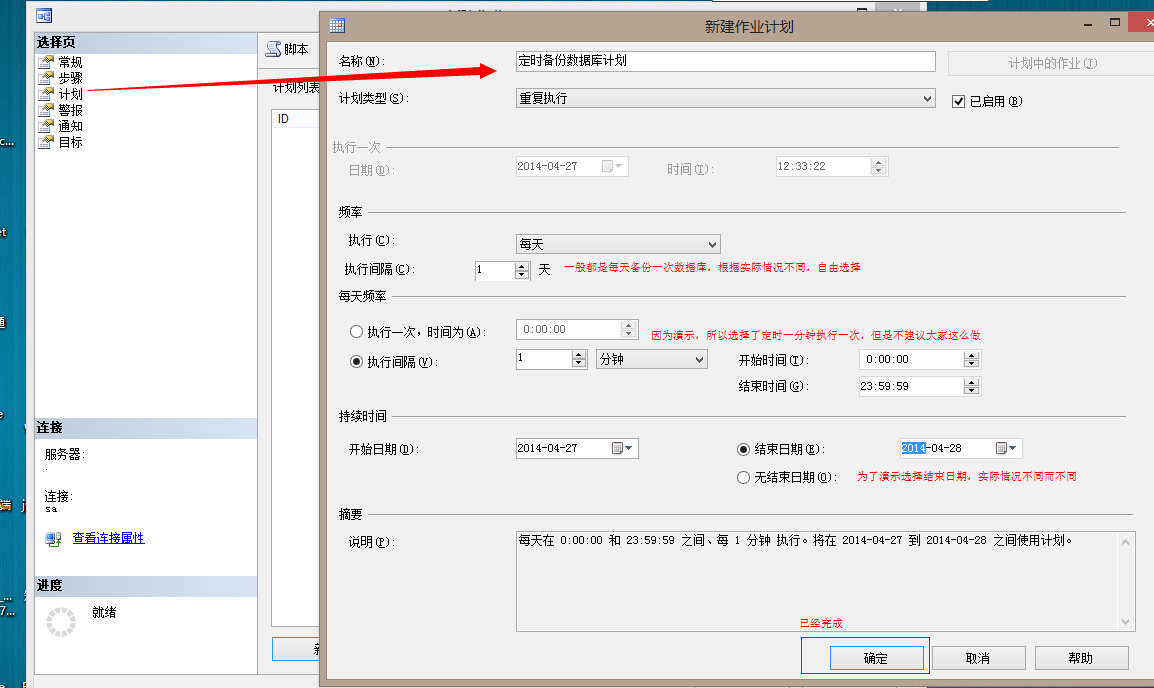This screenshot has height=688, width=1154.
Task: Open the 执行 frequency dropdown showing 每天
Action: [x=618, y=244]
